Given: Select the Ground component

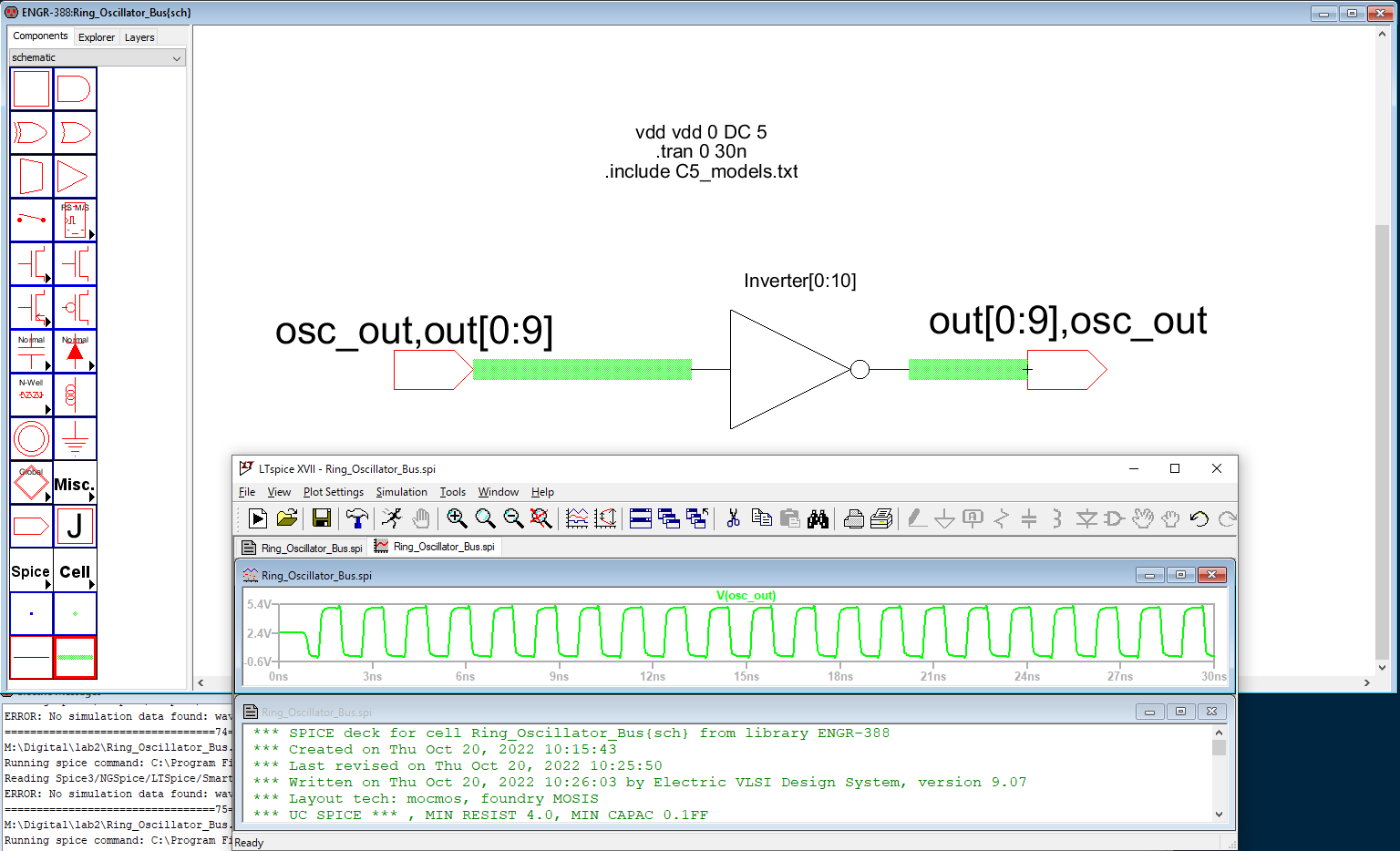Looking at the screenshot, I should pyautogui.click(x=75, y=439).
